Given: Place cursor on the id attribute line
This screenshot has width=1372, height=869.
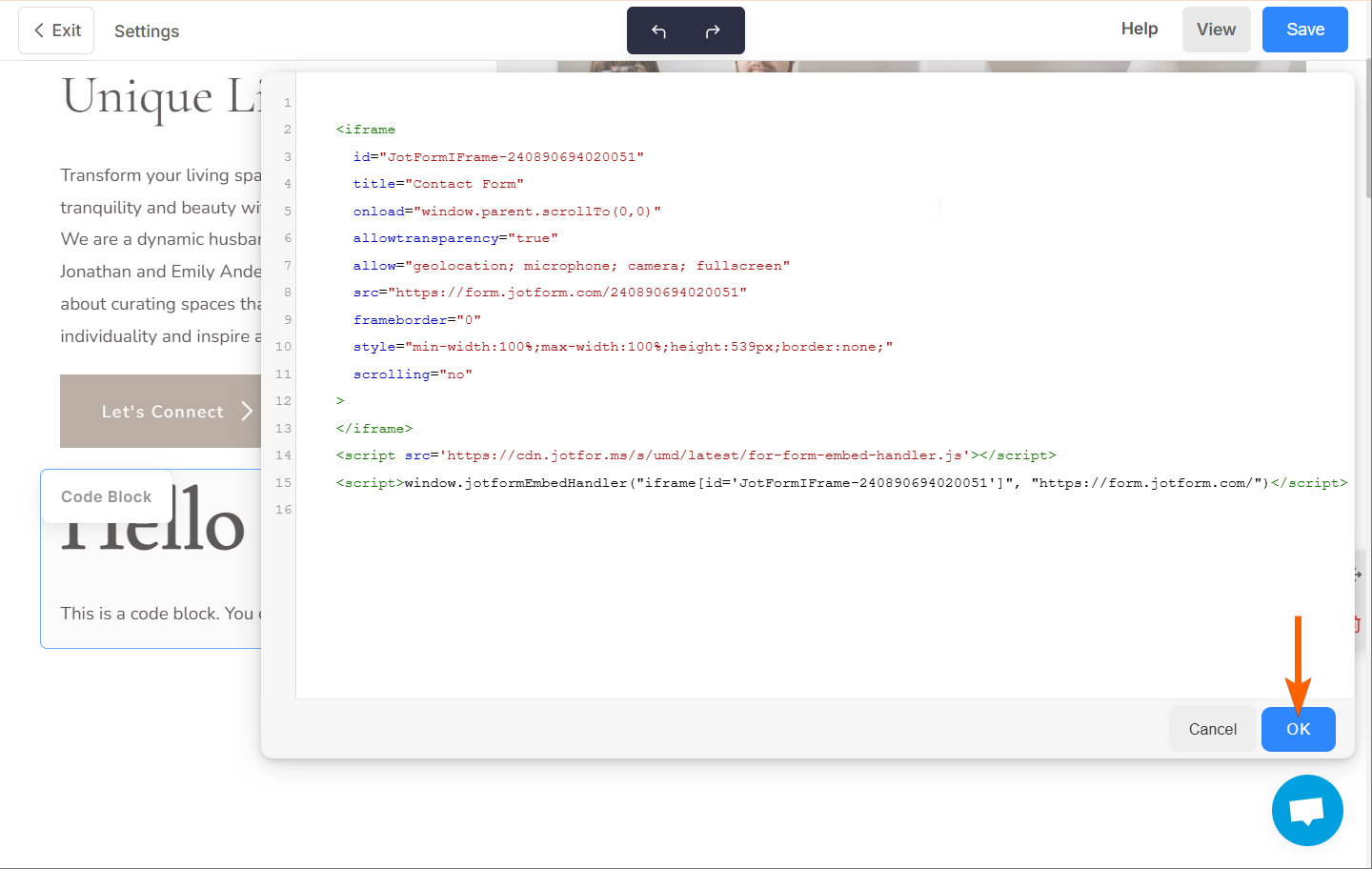Looking at the screenshot, I should [498, 157].
